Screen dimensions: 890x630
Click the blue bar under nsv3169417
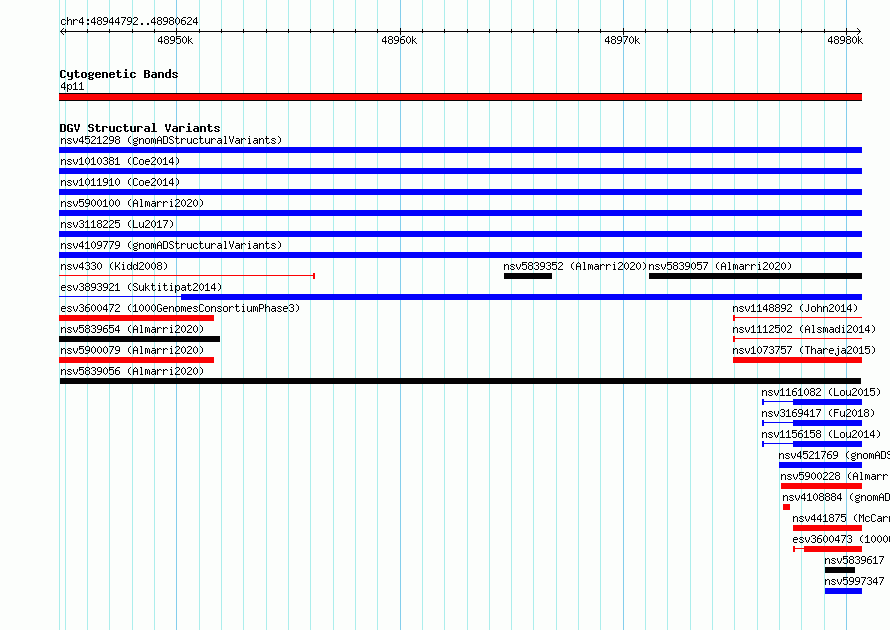tap(828, 423)
